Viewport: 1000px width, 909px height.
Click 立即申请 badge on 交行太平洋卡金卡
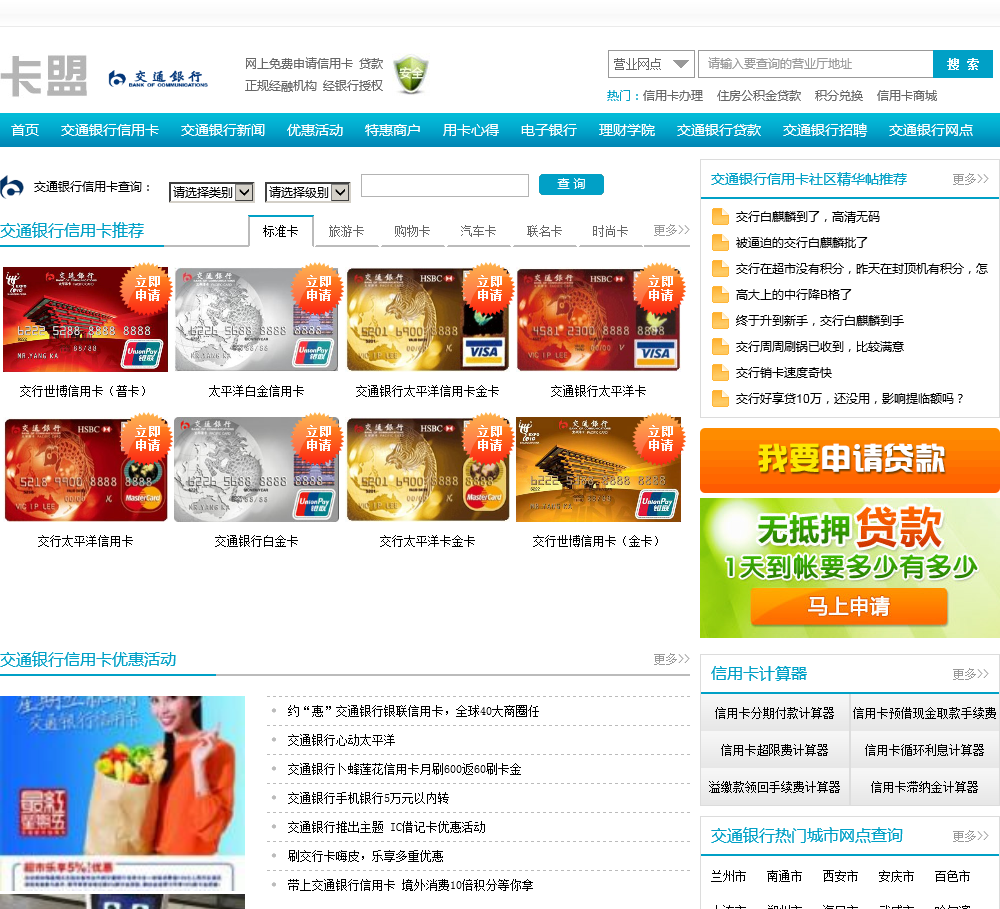(489, 438)
